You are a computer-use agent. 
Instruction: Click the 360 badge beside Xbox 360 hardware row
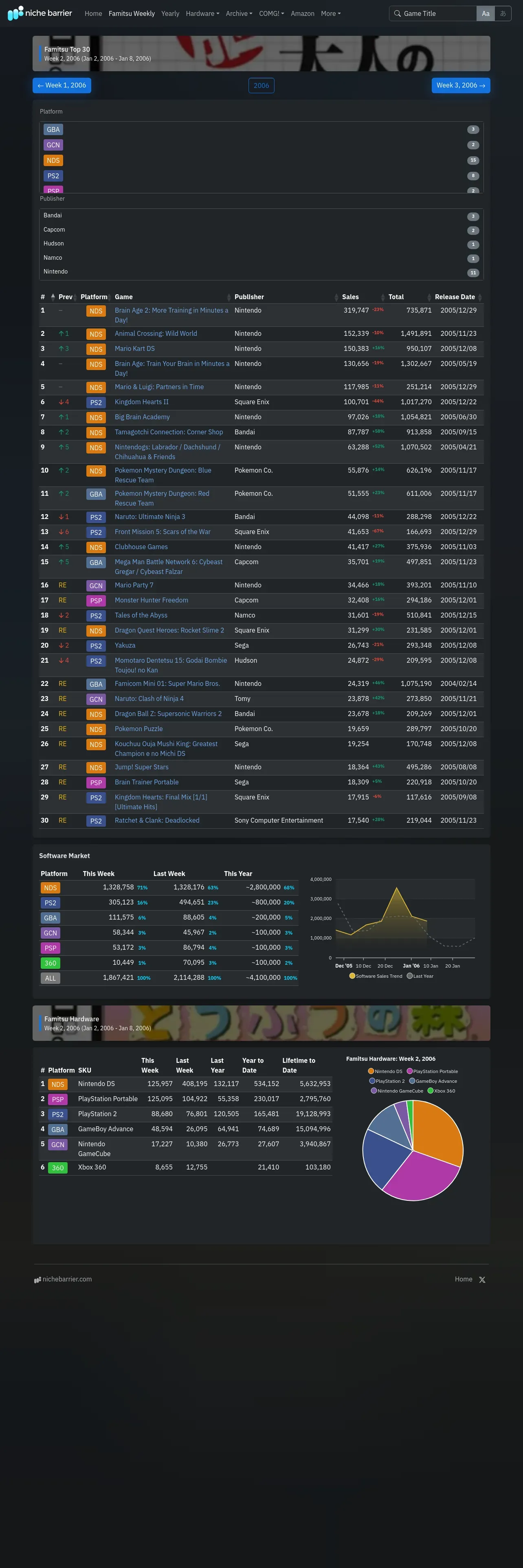click(58, 1167)
